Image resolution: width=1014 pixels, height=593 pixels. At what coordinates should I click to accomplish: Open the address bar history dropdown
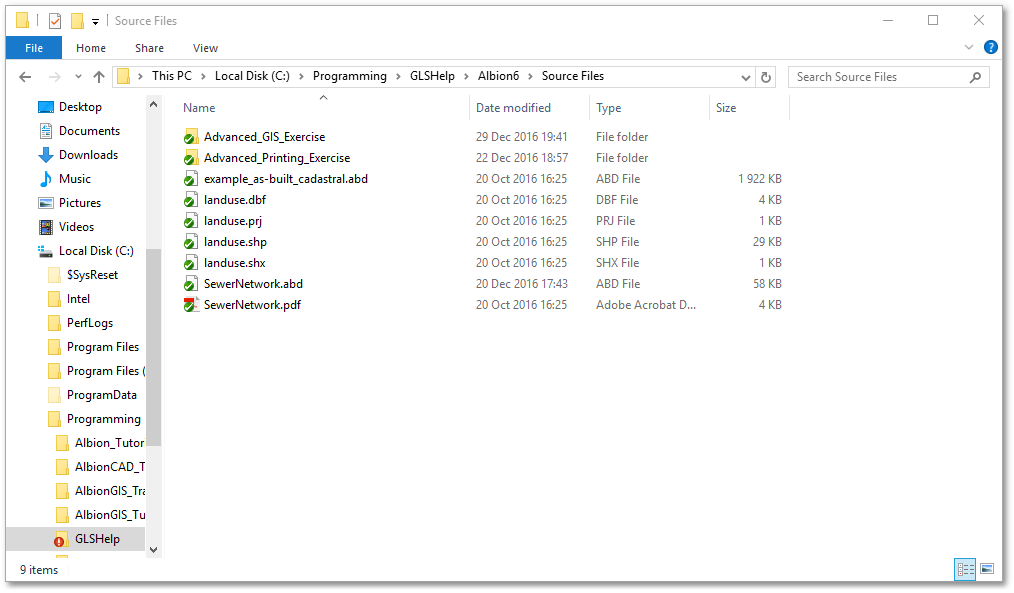click(746, 78)
